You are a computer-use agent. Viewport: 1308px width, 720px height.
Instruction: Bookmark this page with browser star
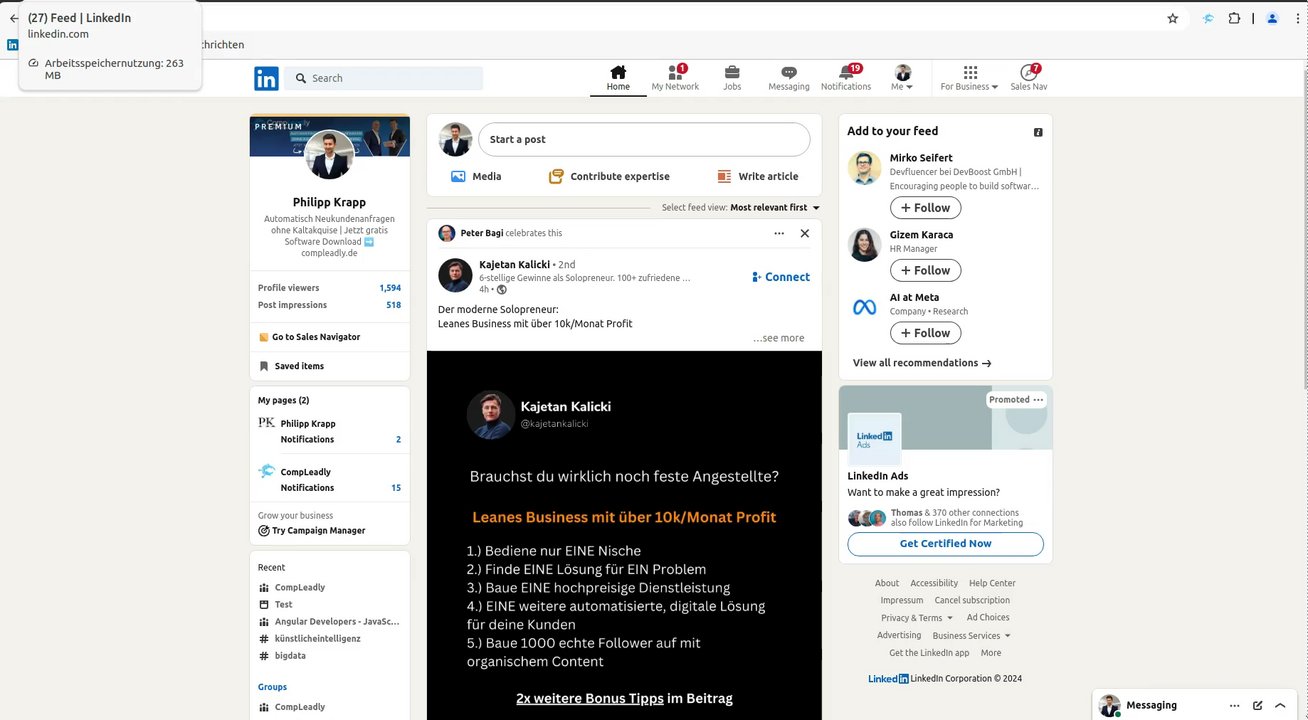tap(1173, 18)
